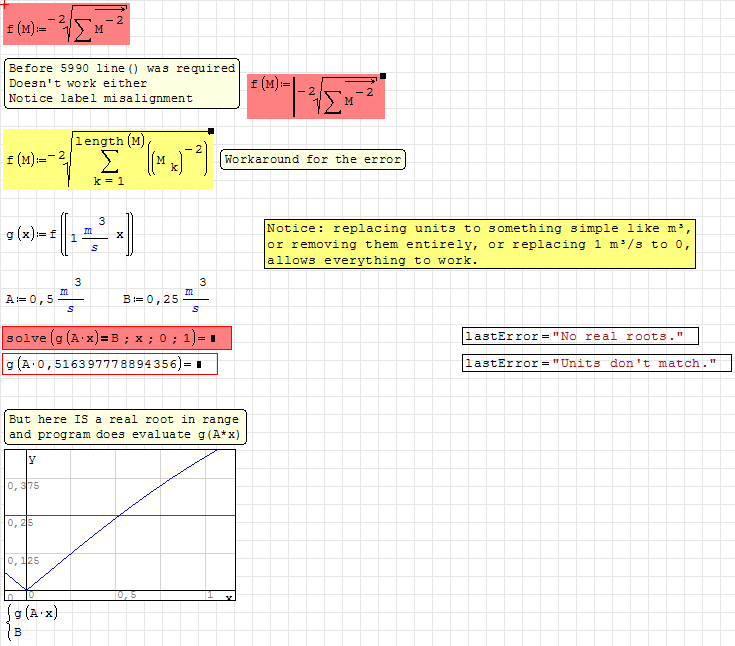
Task: Click the A:=0,5 variable definition
Action: click(45, 298)
